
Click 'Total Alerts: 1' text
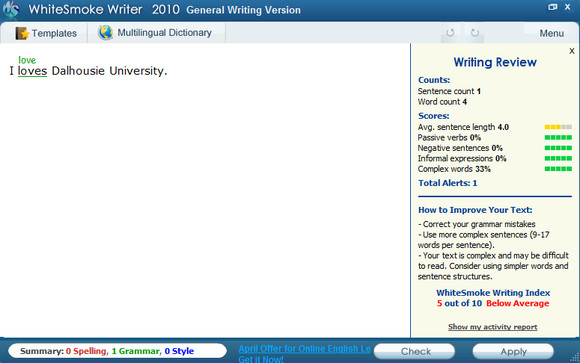pos(448,183)
